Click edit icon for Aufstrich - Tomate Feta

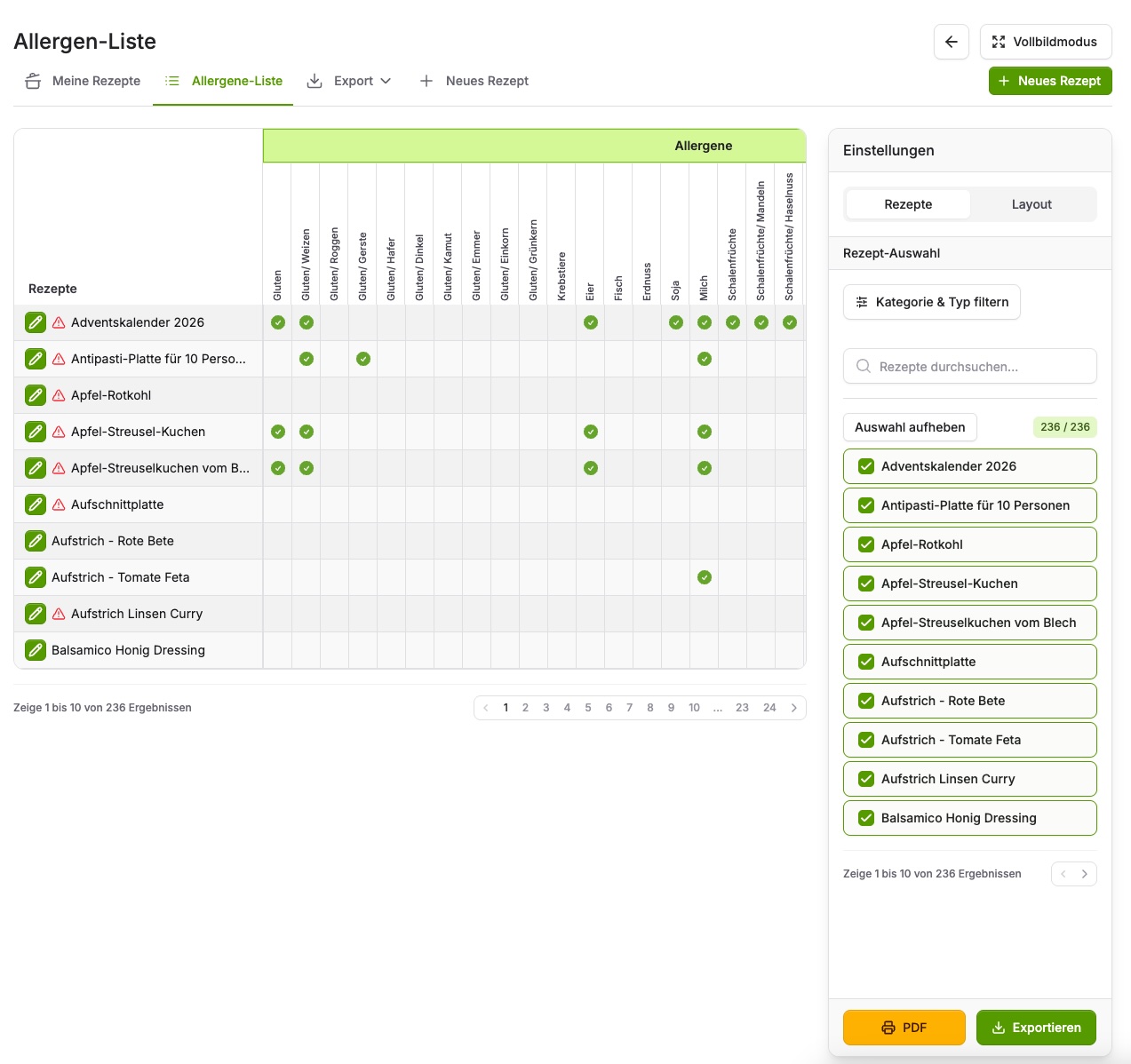[x=36, y=577]
